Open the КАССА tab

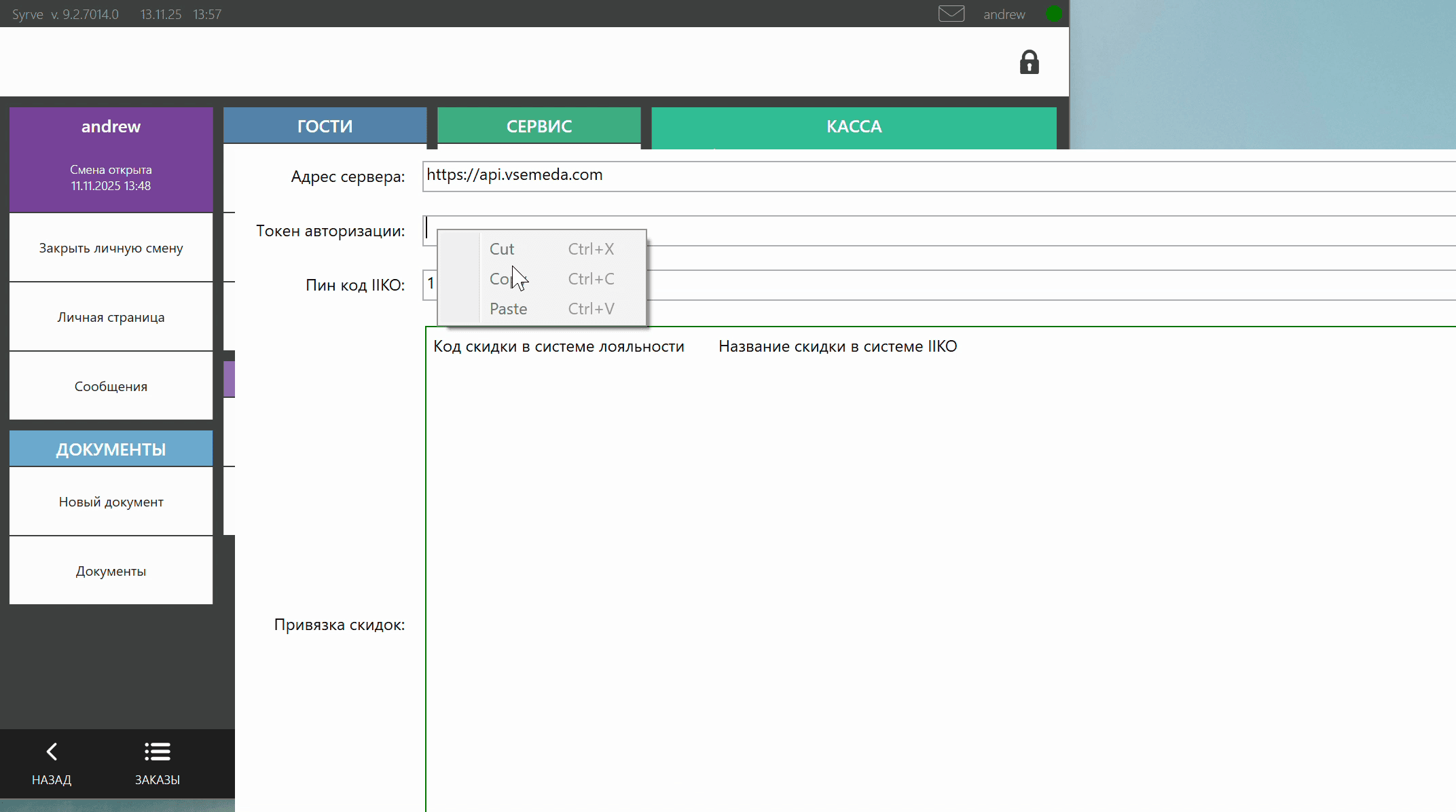854,126
